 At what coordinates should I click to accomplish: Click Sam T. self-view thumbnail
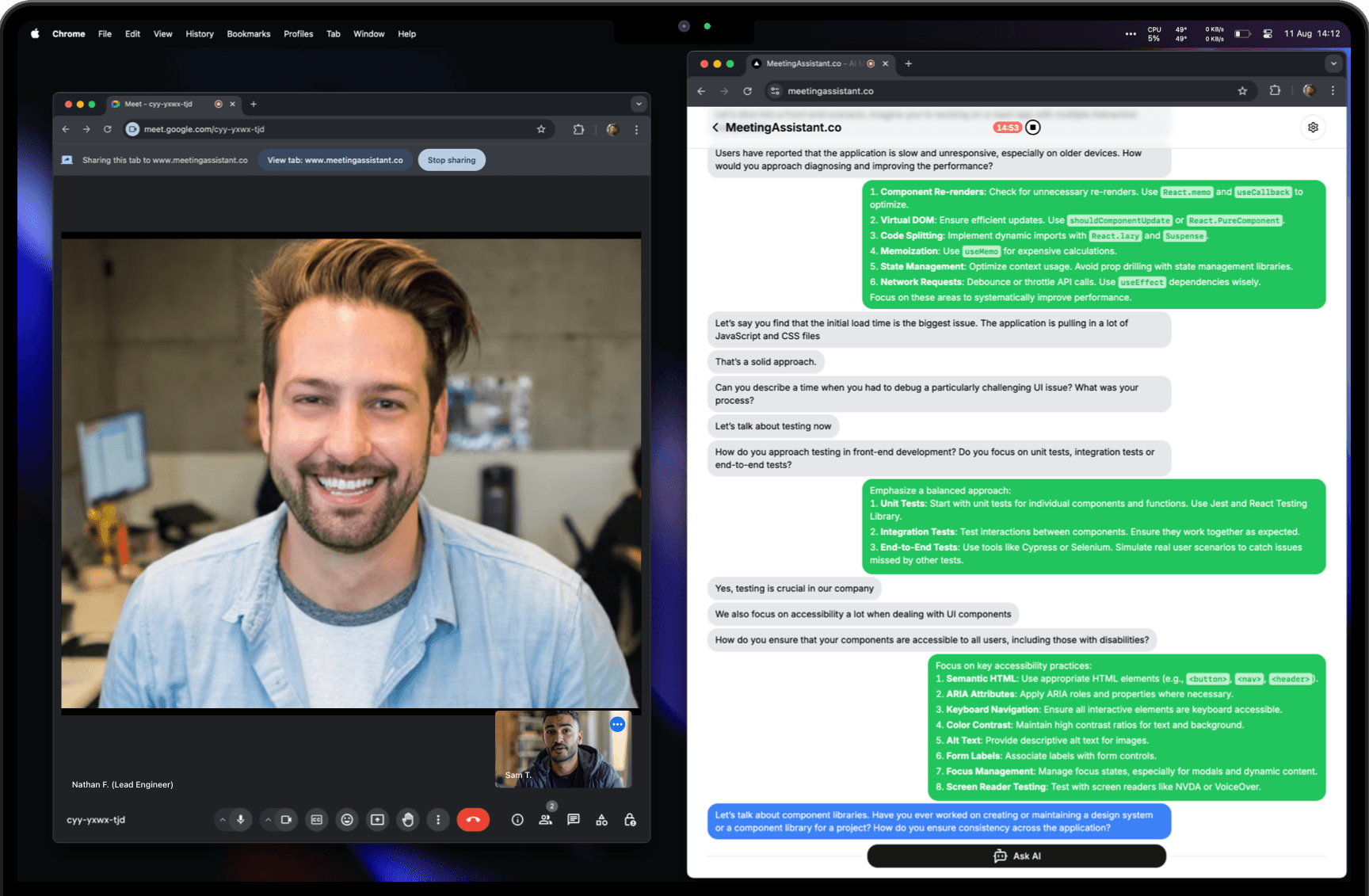point(562,749)
